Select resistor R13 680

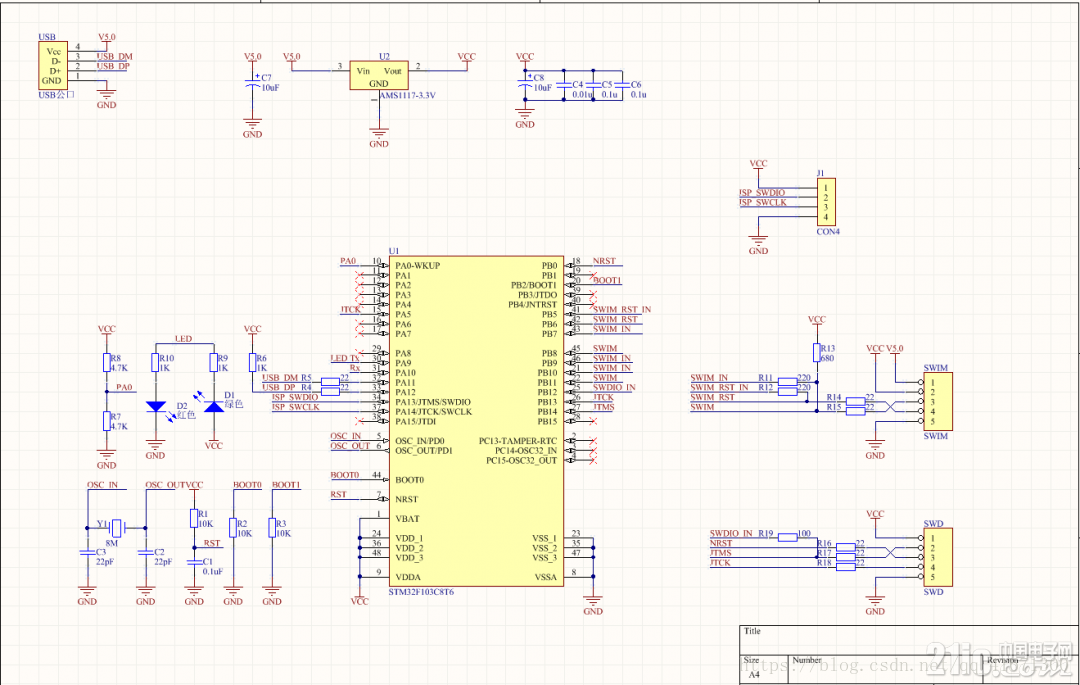click(x=816, y=352)
